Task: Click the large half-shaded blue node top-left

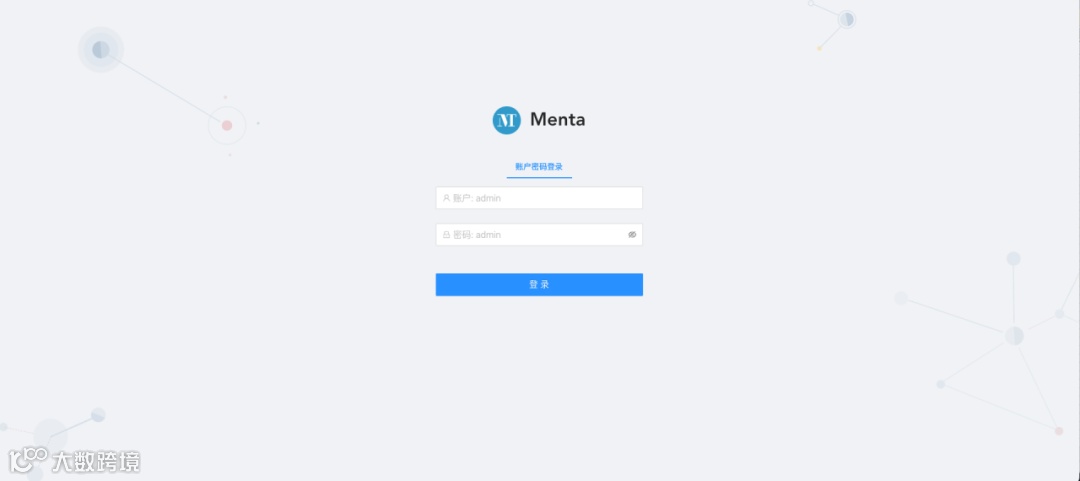Action: pos(101,50)
